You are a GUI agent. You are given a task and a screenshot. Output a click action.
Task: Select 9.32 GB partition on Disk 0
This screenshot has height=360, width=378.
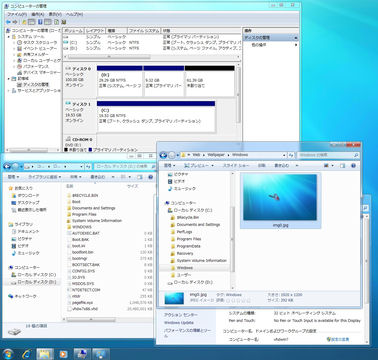(x=164, y=80)
